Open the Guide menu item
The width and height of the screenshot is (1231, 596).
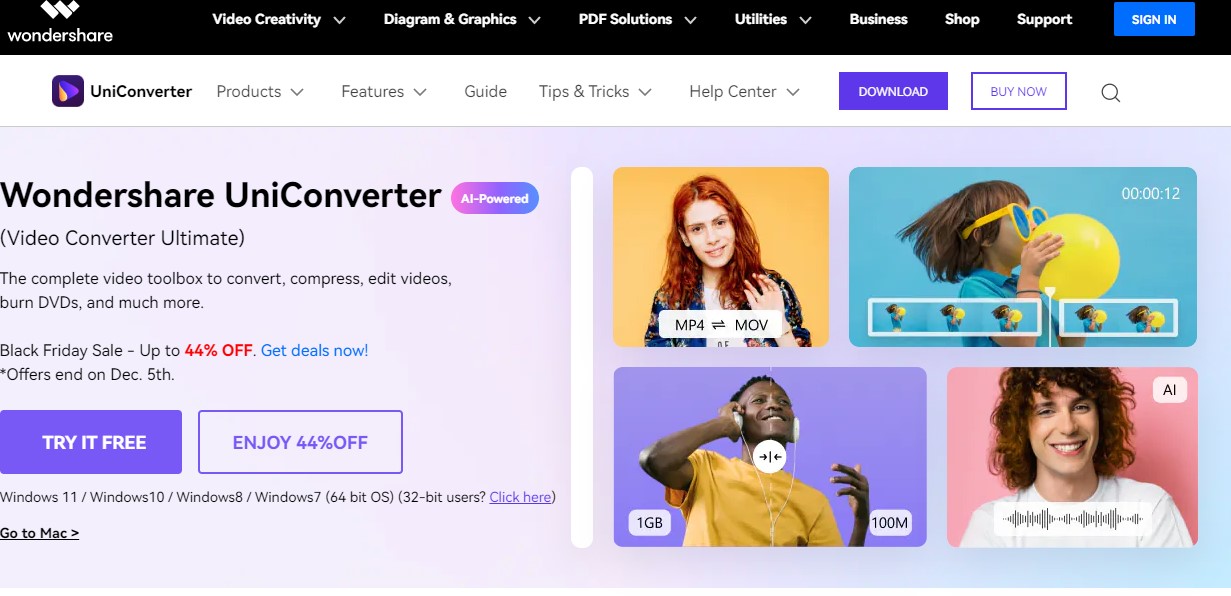(486, 91)
